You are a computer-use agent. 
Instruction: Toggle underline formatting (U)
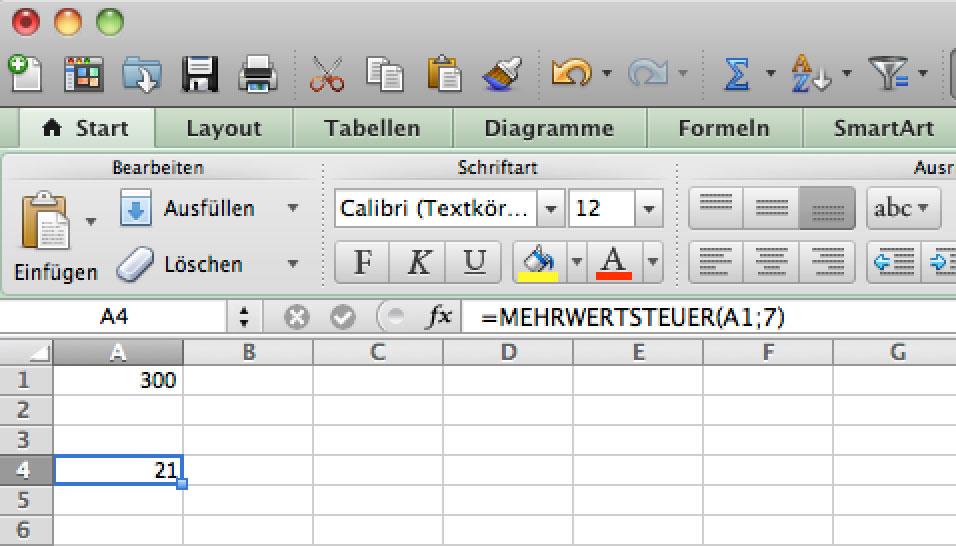(x=474, y=262)
